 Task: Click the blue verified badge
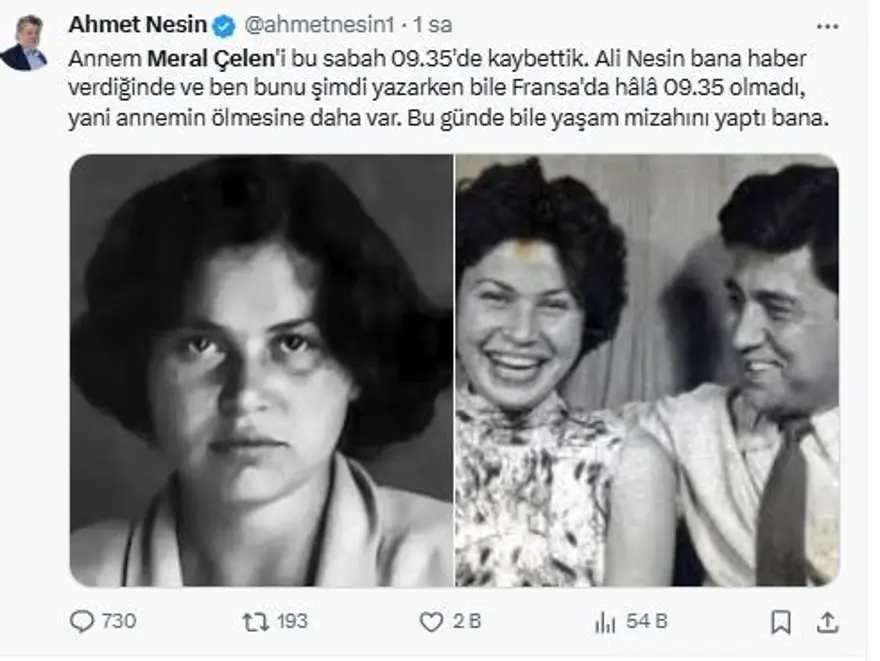[x=224, y=26]
